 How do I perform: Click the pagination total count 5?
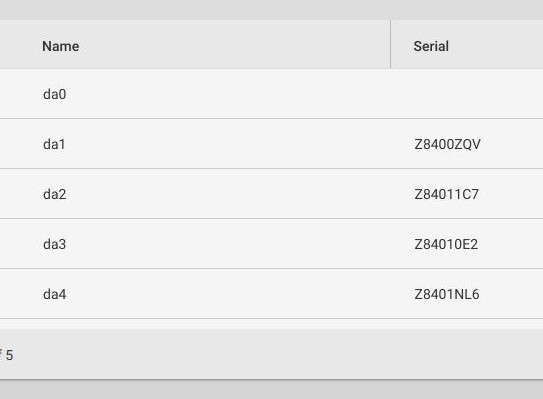click(9, 355)
